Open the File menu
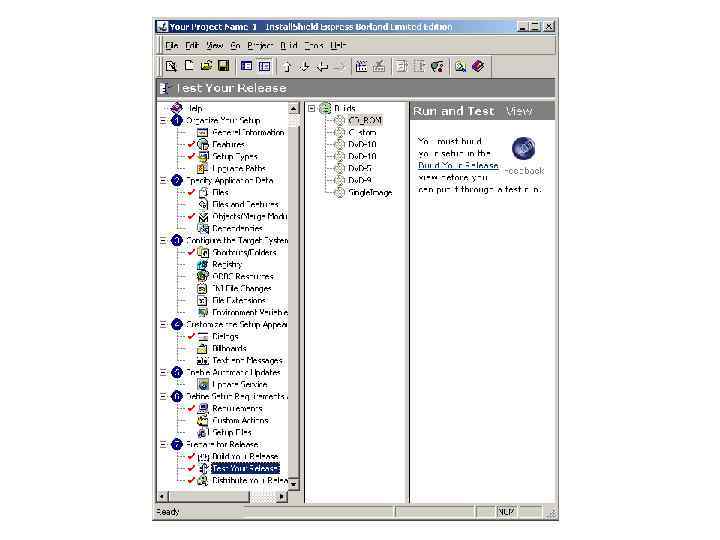The image size is (720, 540). click(172, 45)
